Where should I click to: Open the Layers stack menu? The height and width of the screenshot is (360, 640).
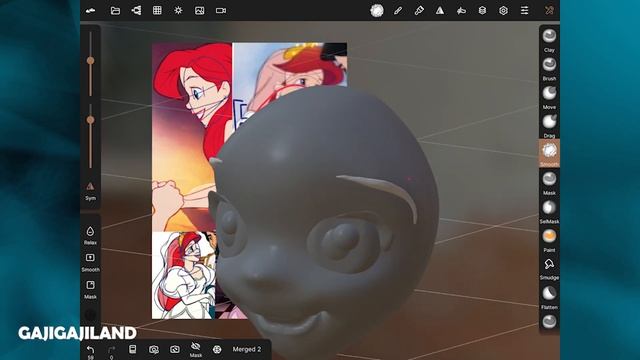pyautogui.click(x=482, y=11)
